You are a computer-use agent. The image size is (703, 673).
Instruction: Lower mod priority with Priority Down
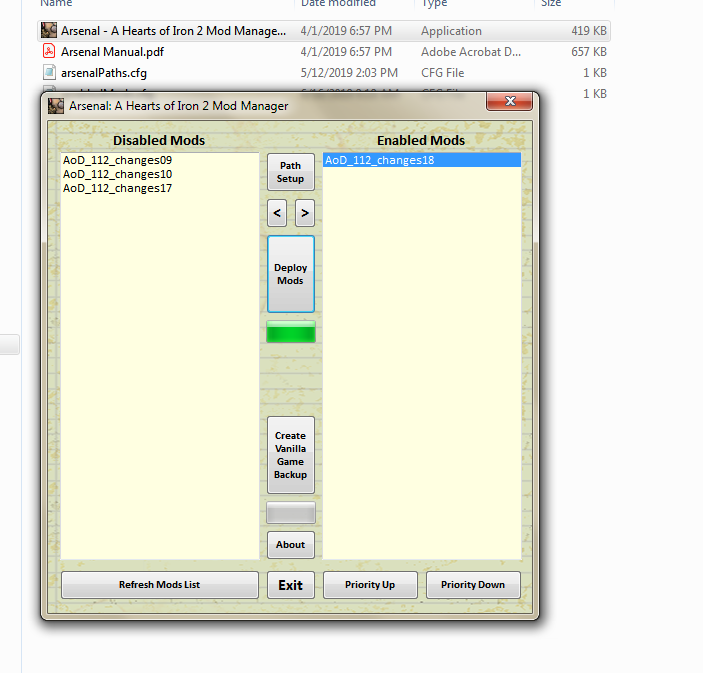(473, 585)
